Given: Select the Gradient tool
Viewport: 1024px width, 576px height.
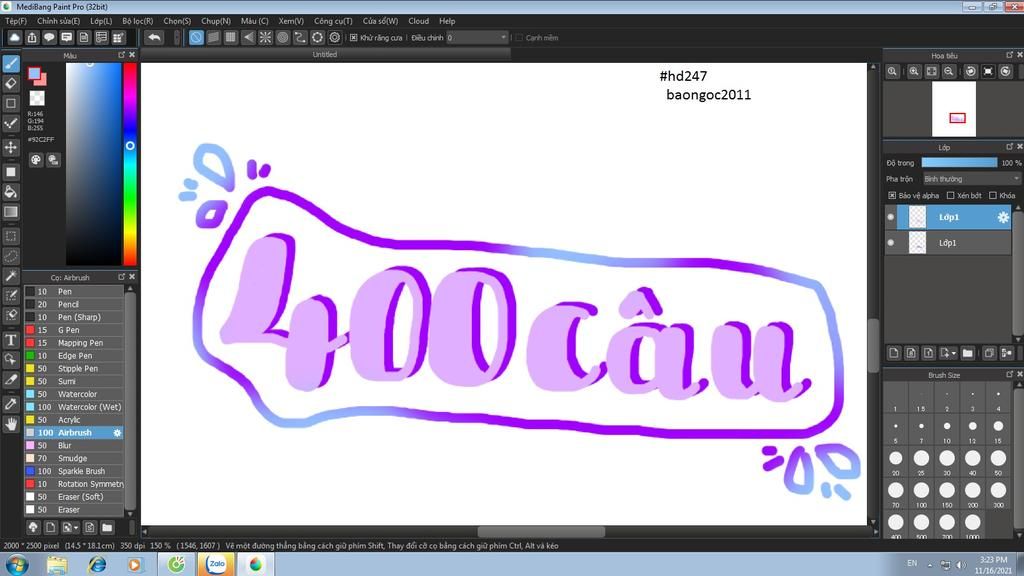Looking at the screenshot, I should click(x=11, y=212).
